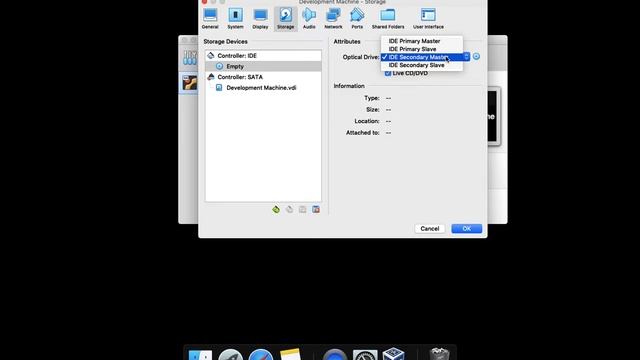The height and width of the screenshot is (360, 640).
Task: Click the optical disk chooser icon beside Optical Drive
Action: coord(476,57)
